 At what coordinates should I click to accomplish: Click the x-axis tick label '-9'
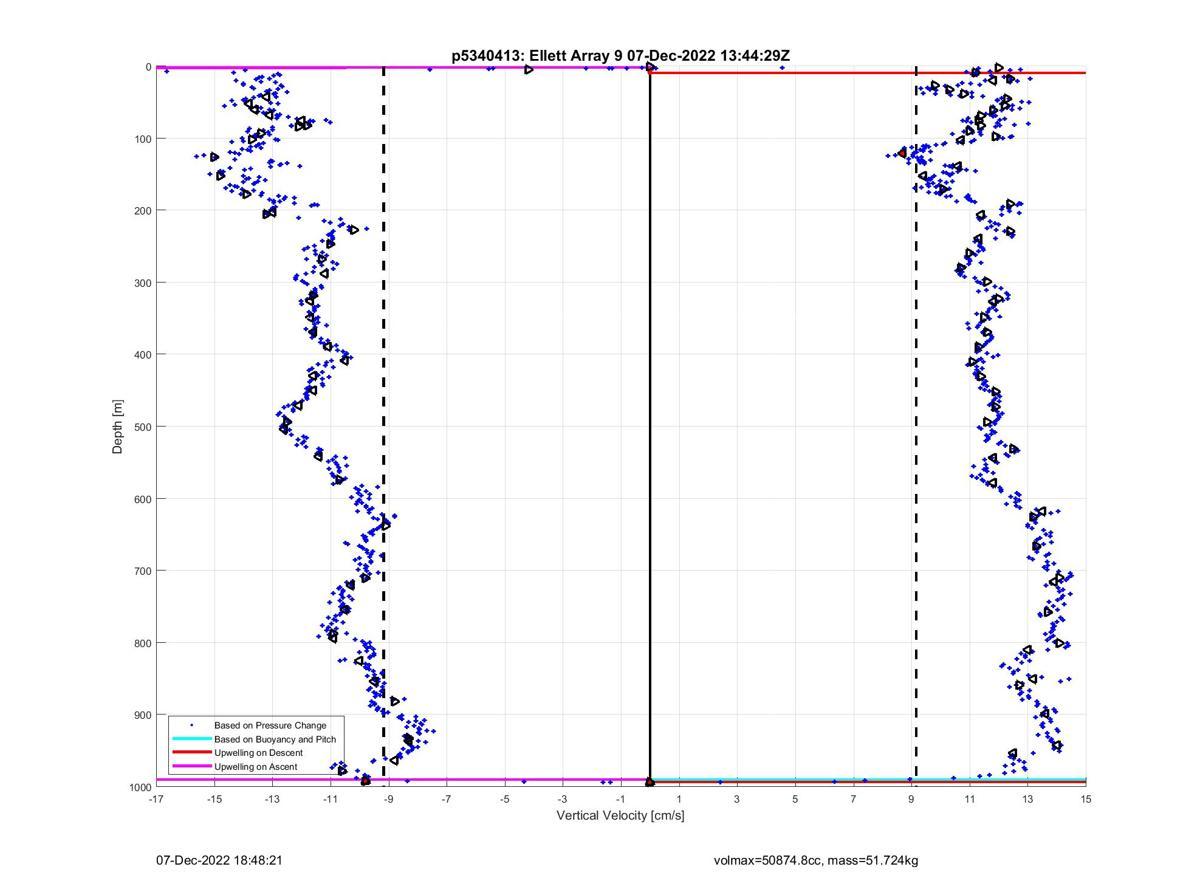coord(389,799)
